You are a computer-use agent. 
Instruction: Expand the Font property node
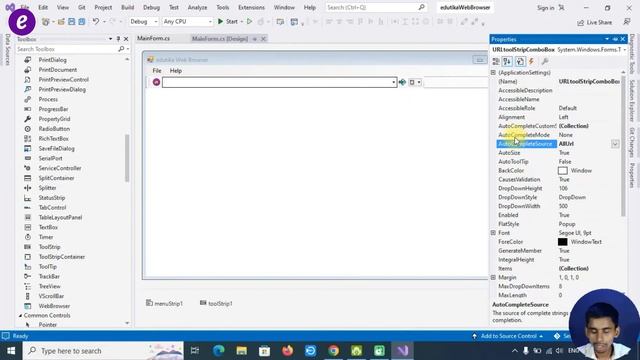click(493, 233)
